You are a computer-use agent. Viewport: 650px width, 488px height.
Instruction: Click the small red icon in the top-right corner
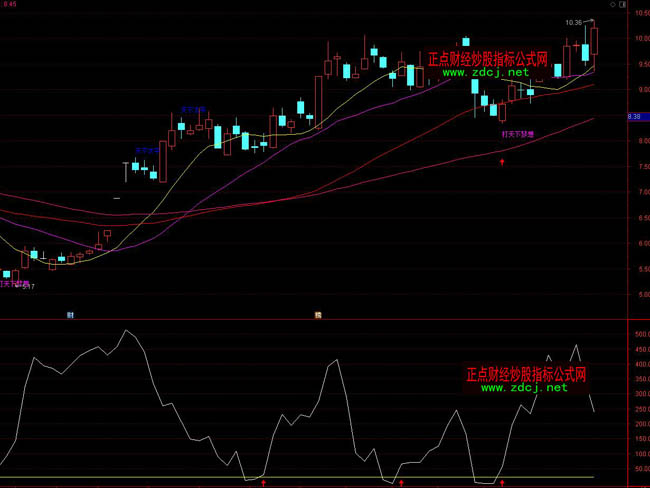(x=625, y=4)
